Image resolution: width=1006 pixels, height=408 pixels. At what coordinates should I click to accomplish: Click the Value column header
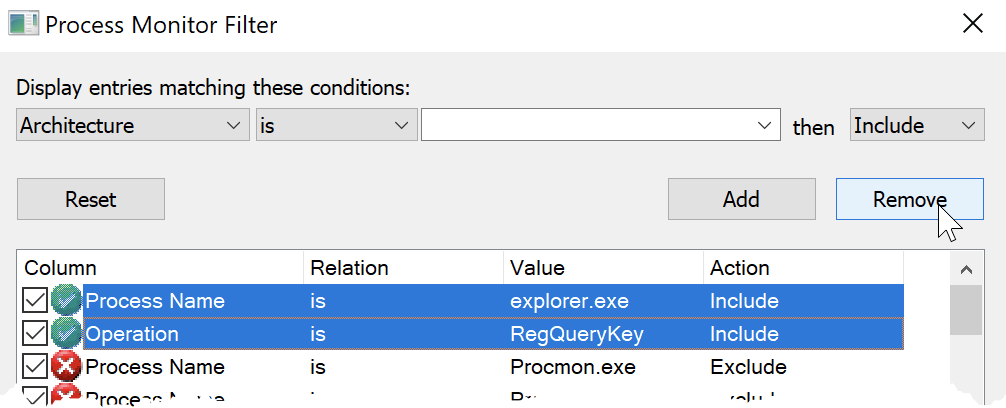click(x=604, y=268)
